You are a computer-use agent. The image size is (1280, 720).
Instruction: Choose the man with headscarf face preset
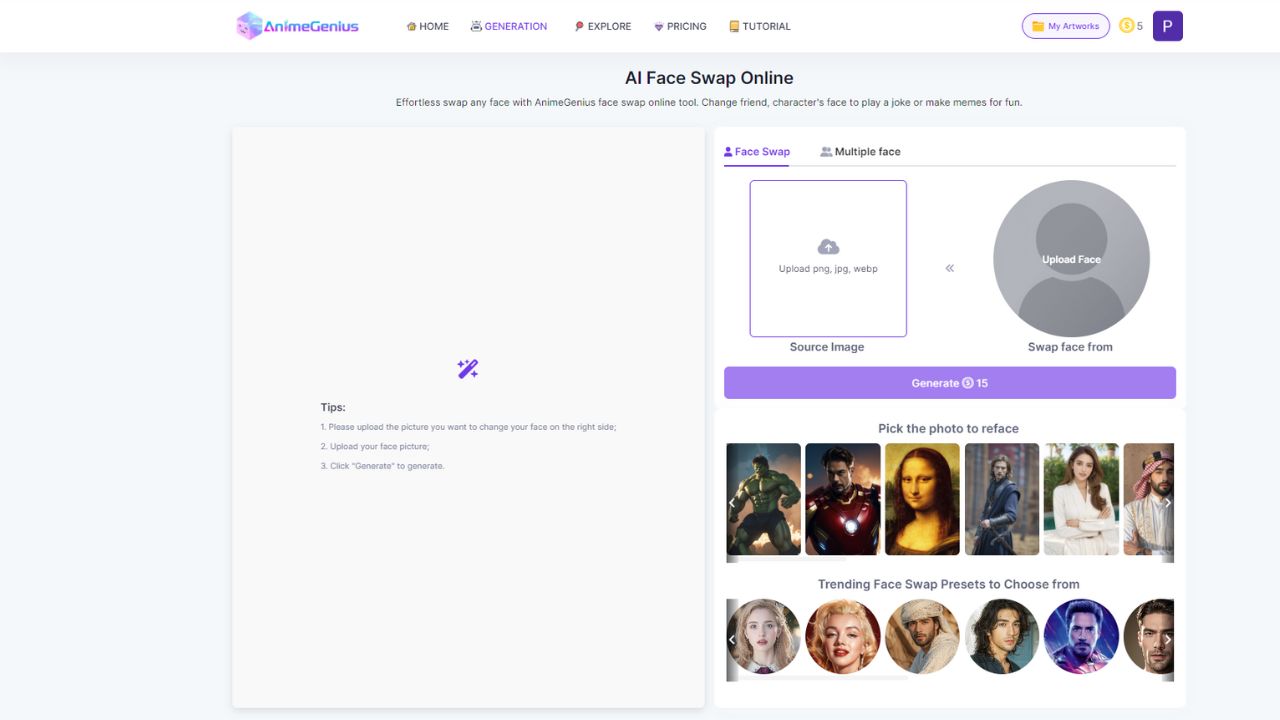click(x=922, y=636)
